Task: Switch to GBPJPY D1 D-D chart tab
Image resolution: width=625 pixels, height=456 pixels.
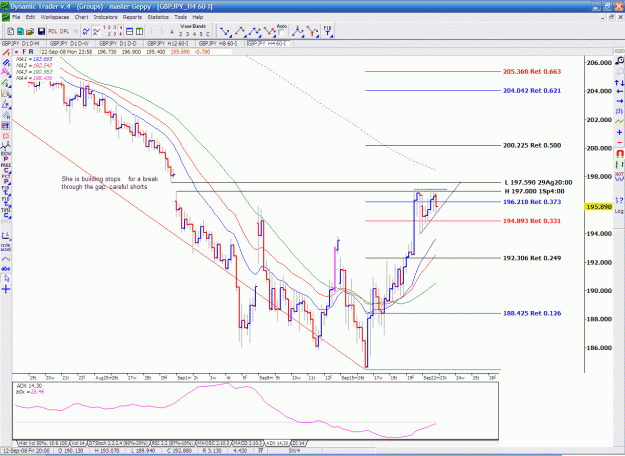Action: coord(118,43)
